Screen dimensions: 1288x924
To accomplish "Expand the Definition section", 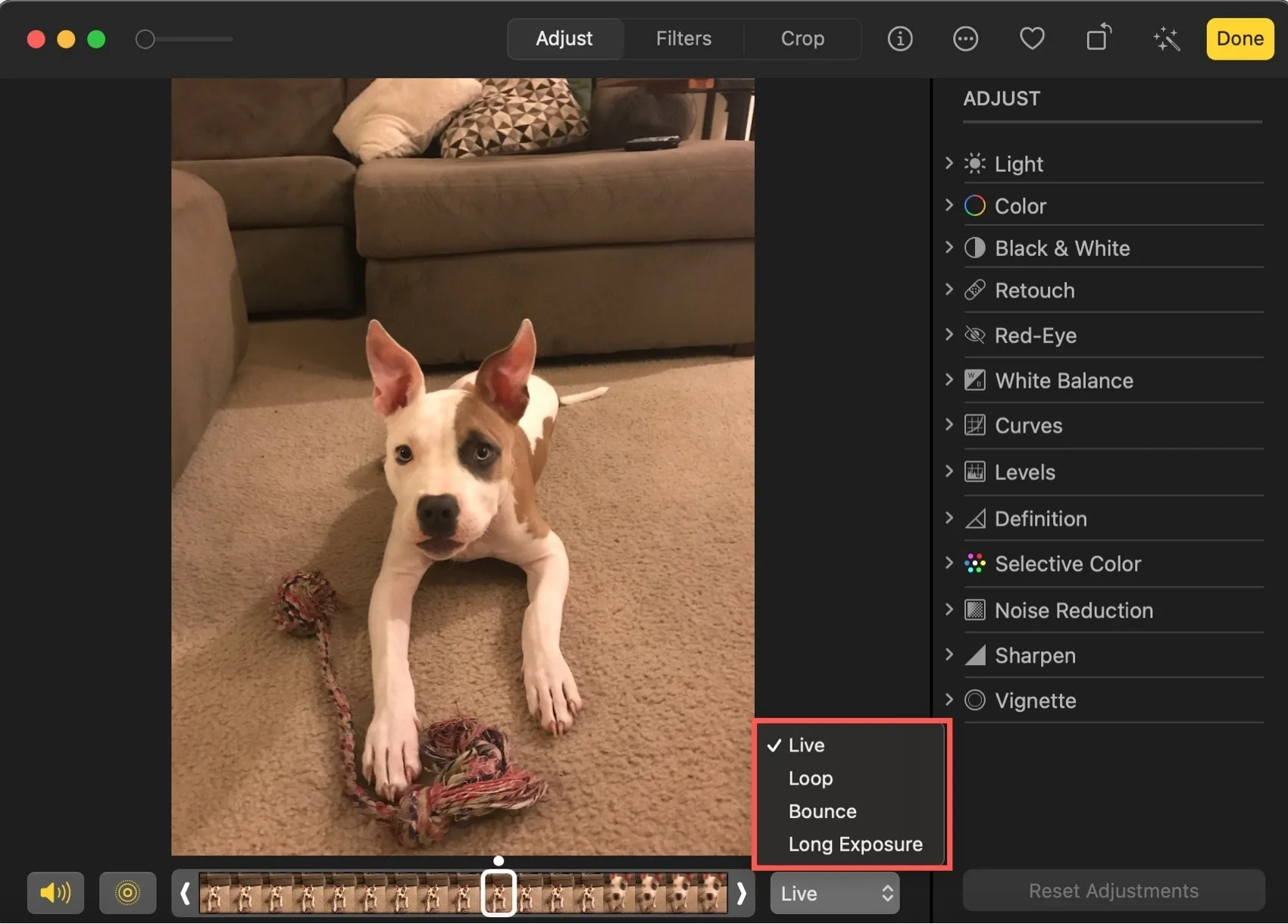I will tap(949, 518).
